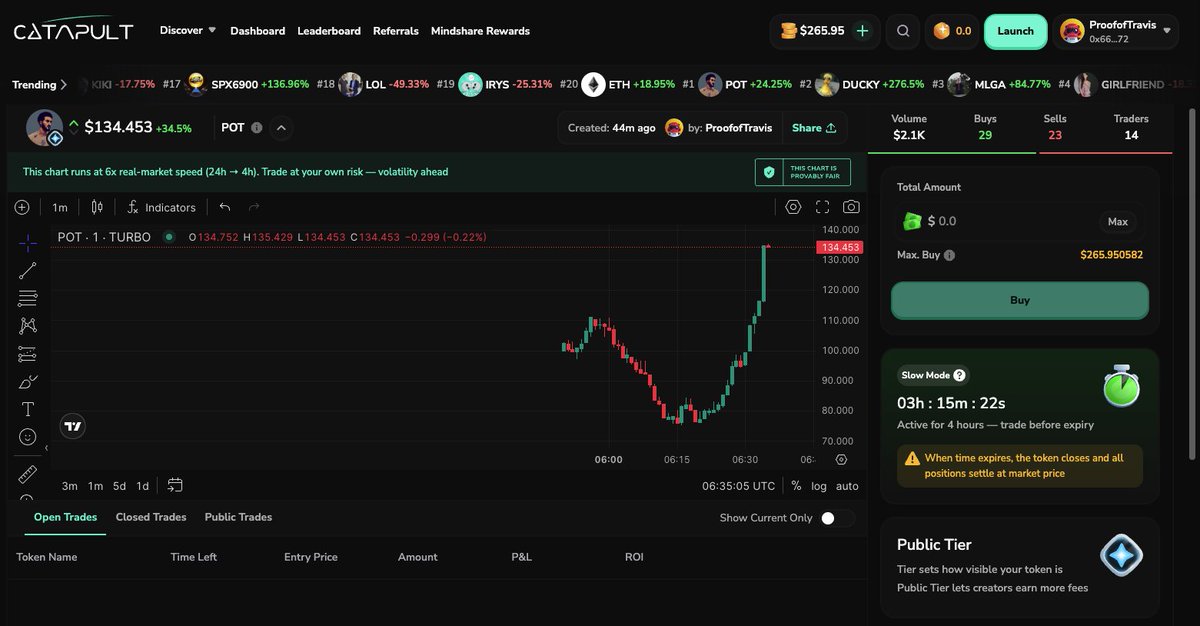The image size is (1200, 626).
Task: Take a chart snapshot with camera icon
Action: [851, 207]
